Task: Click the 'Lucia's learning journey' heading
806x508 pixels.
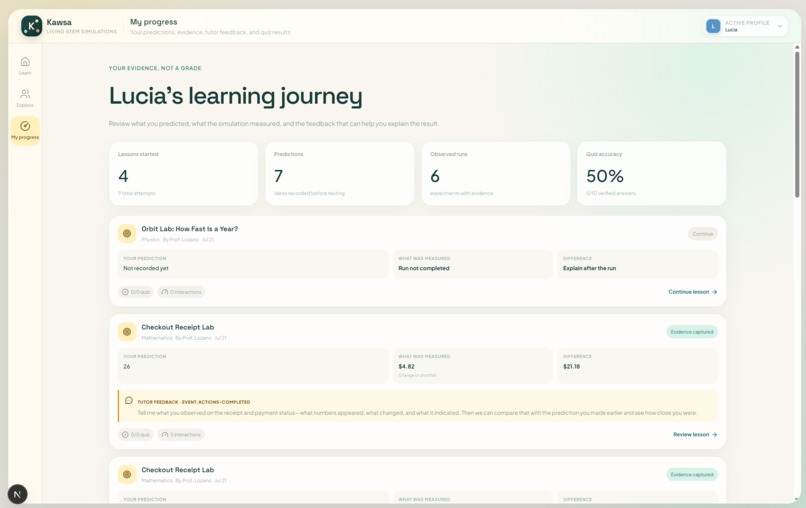Action: [x=235, y=96]
